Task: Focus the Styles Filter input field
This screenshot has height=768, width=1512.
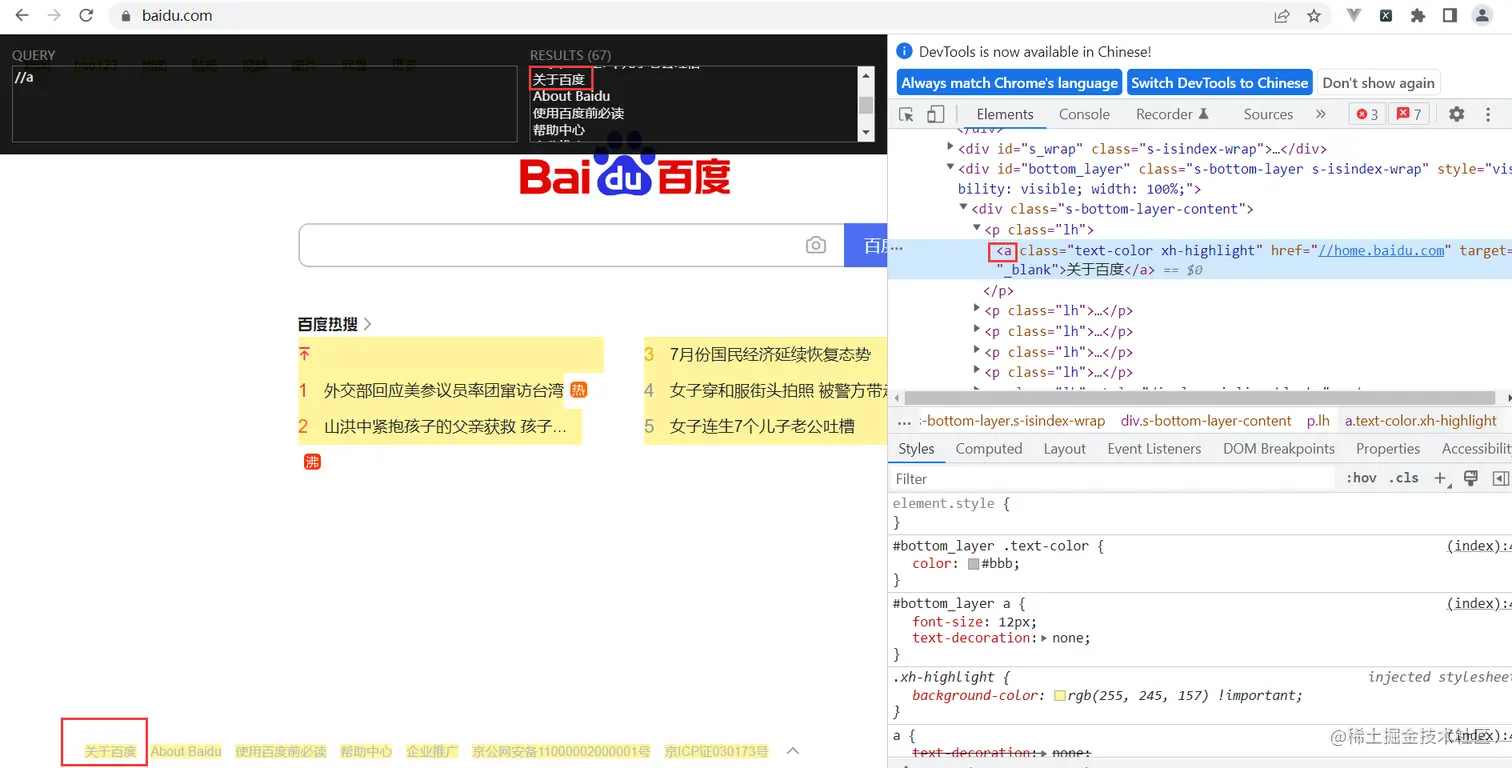Action: (x=1113, y=479)
